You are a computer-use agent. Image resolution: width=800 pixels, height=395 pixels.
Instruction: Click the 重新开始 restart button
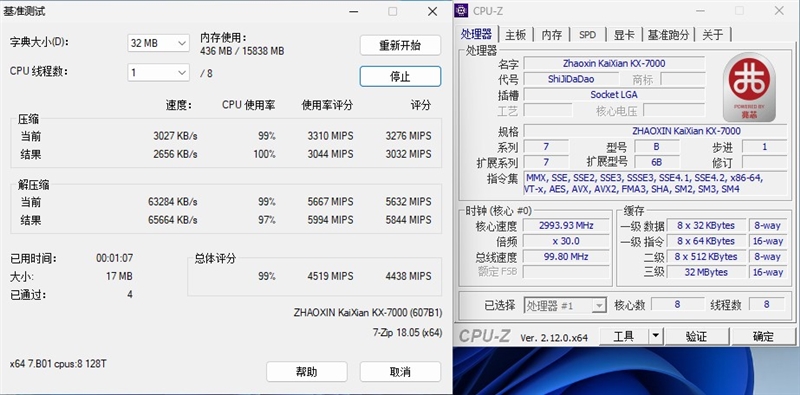click(x=400, y=45)
